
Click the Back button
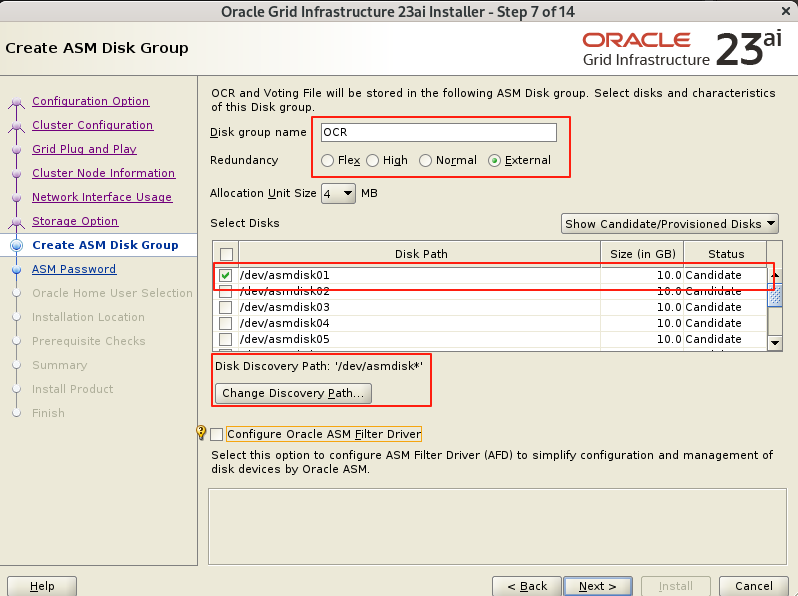point(527,586)
